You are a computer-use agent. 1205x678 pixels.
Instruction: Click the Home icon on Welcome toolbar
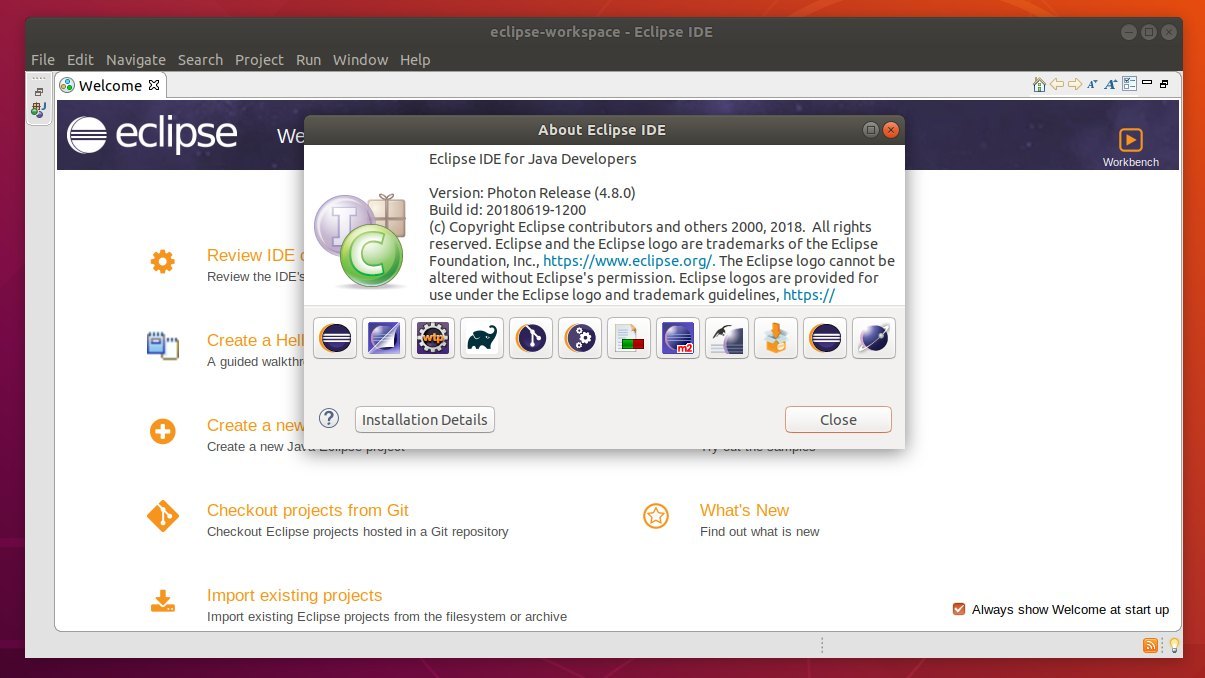pos(1039,84)
